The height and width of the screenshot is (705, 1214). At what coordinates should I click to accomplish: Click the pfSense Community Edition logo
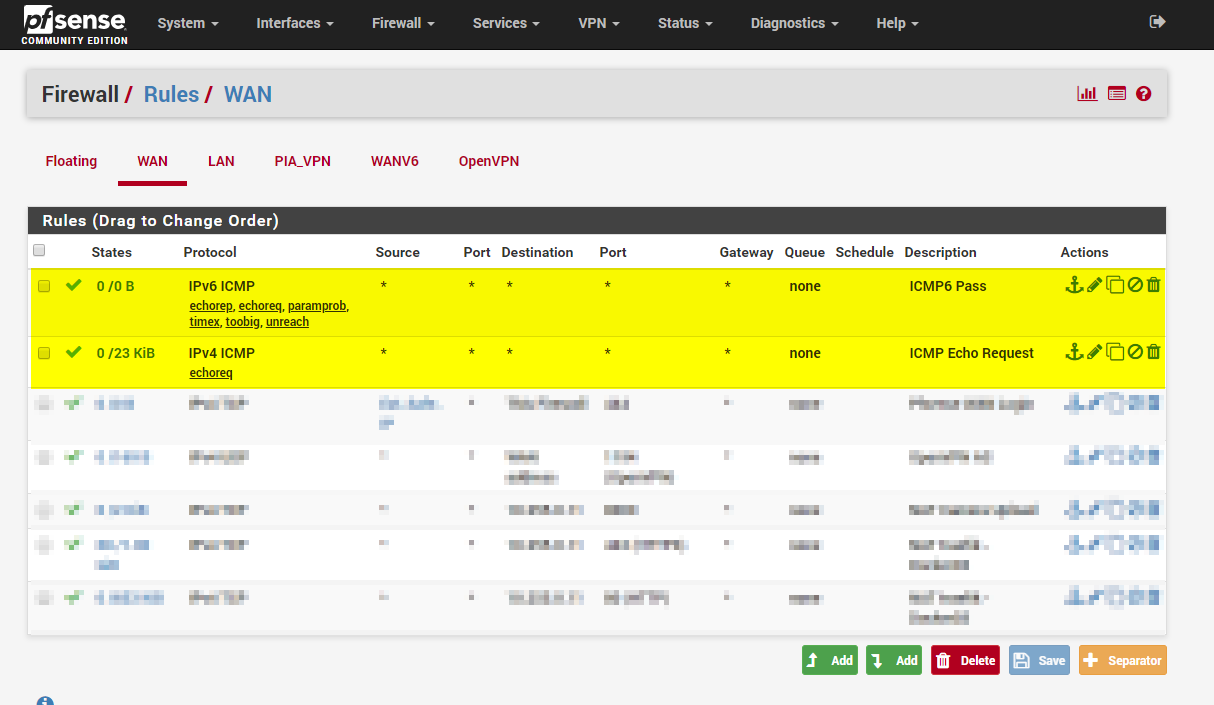[x=75, y=24]
